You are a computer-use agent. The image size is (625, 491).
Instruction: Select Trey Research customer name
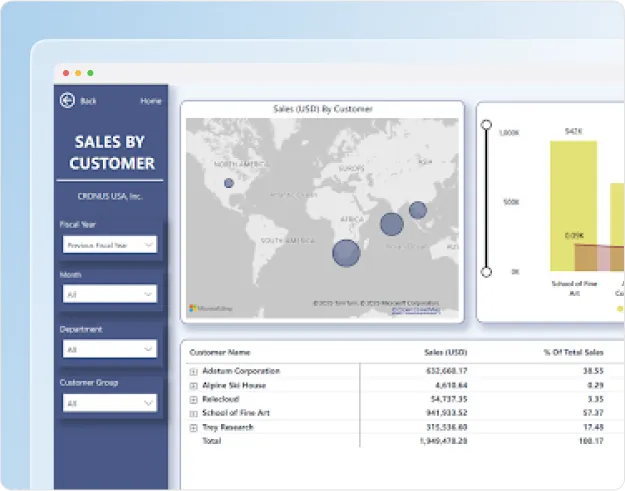(228, 427)
